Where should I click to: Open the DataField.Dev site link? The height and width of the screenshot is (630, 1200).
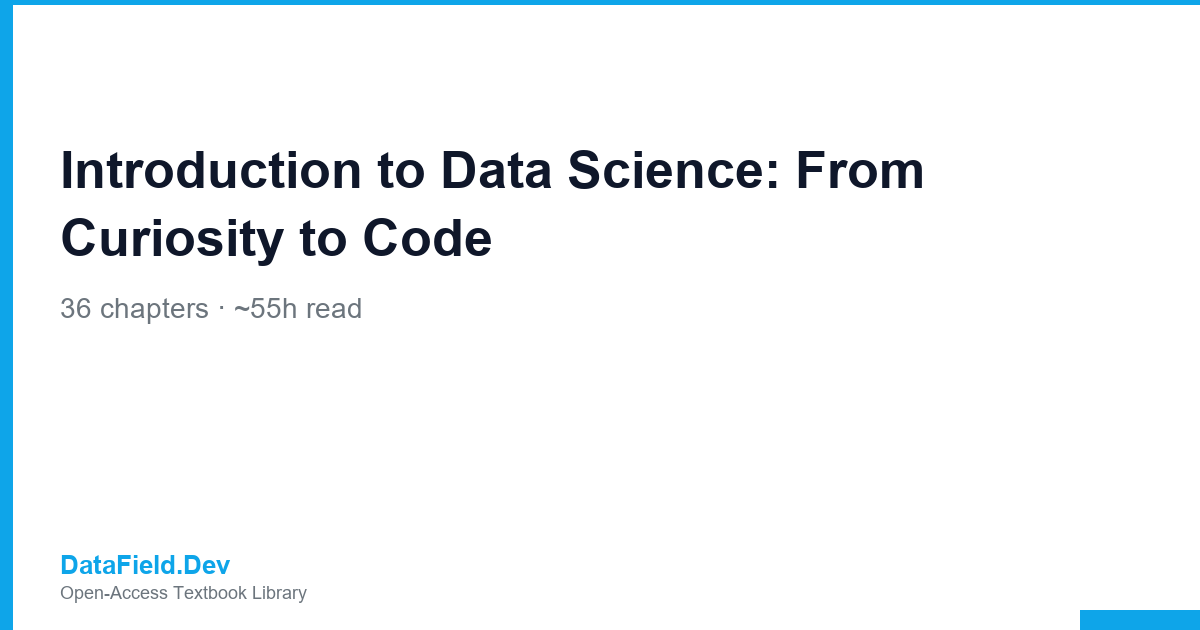click(145, 565)
